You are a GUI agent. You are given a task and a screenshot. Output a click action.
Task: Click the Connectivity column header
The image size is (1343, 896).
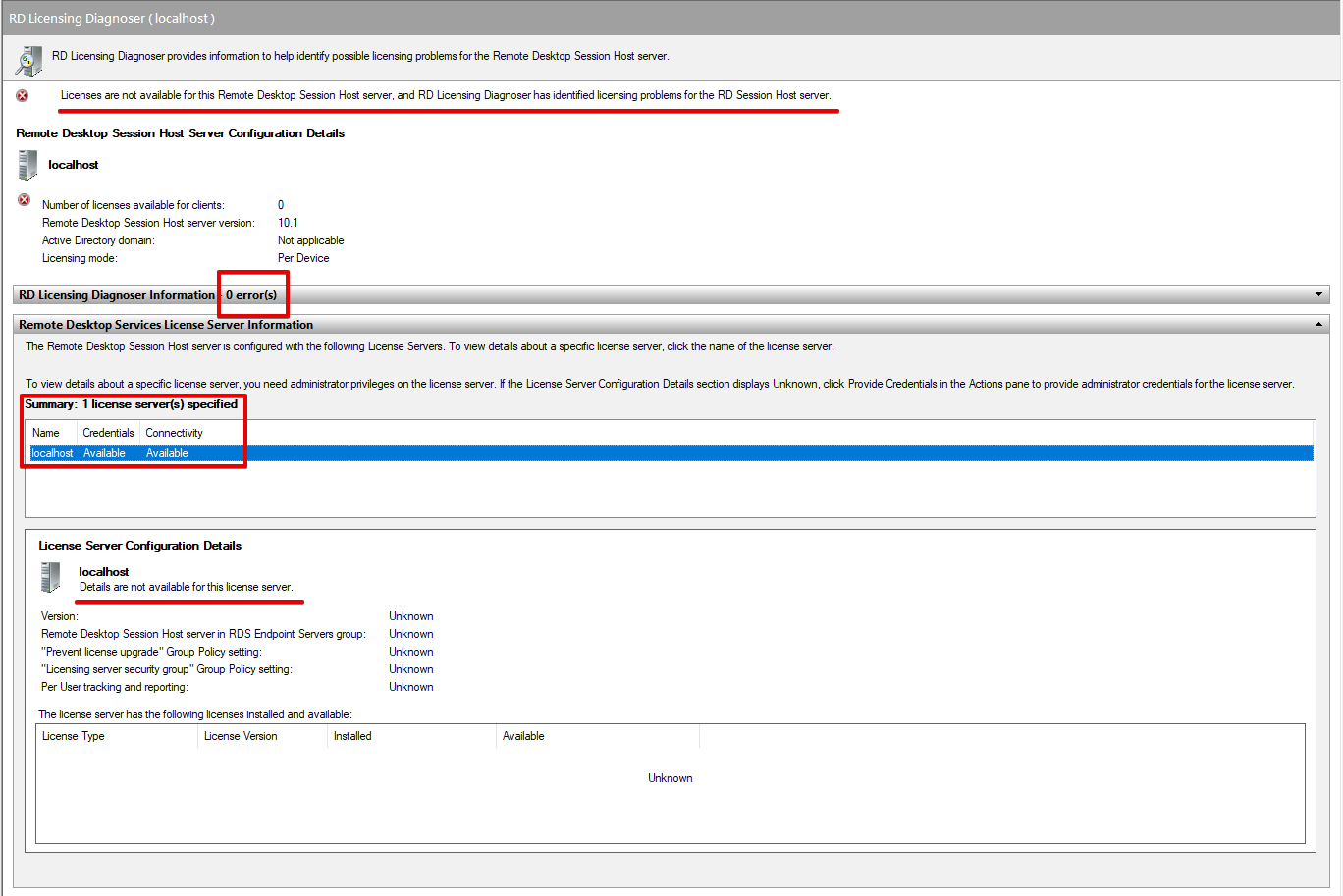tap(174, 433)
